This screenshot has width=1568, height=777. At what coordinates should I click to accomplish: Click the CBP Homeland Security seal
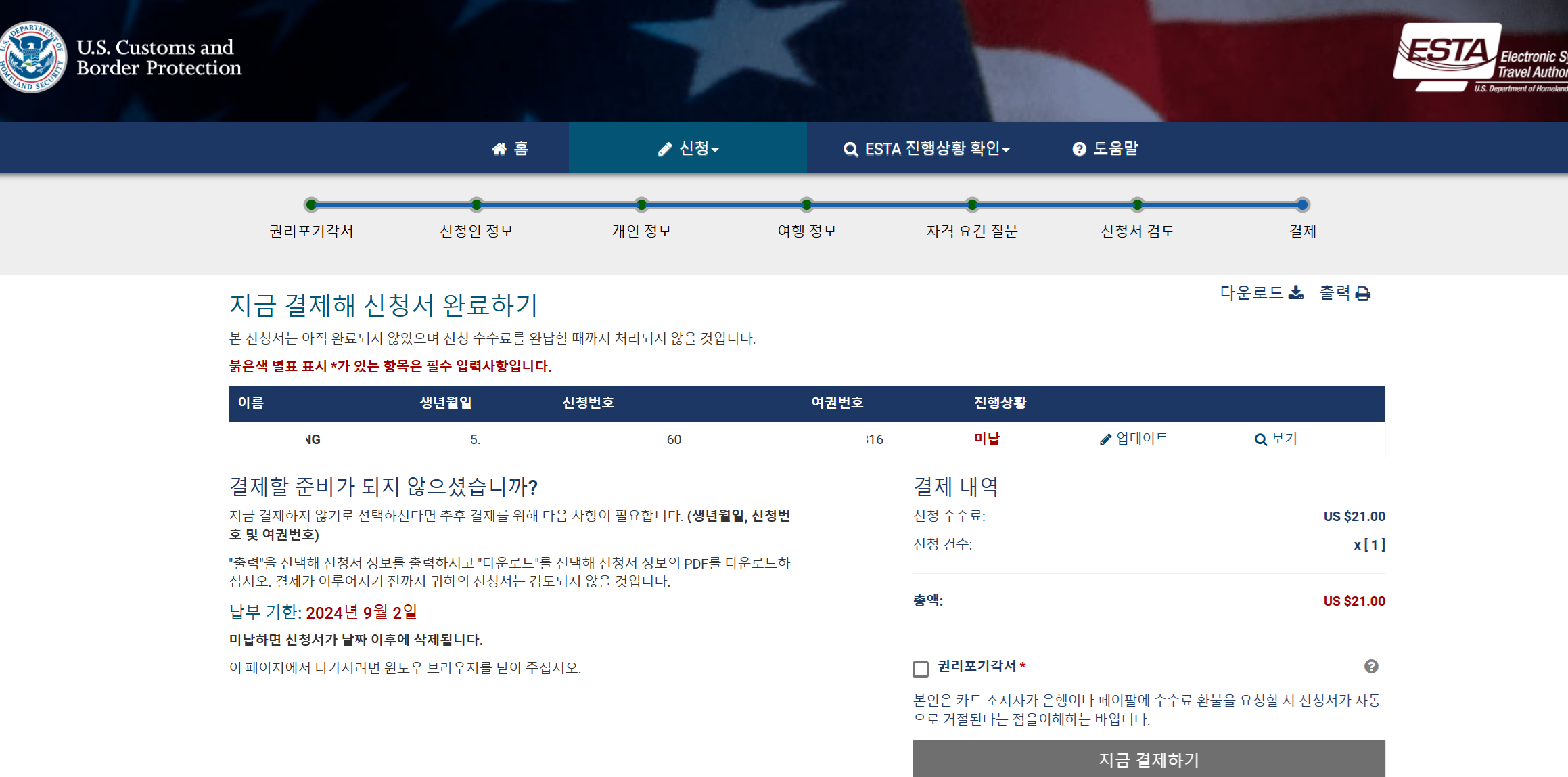pyautogui.click(x=32, y=57)
